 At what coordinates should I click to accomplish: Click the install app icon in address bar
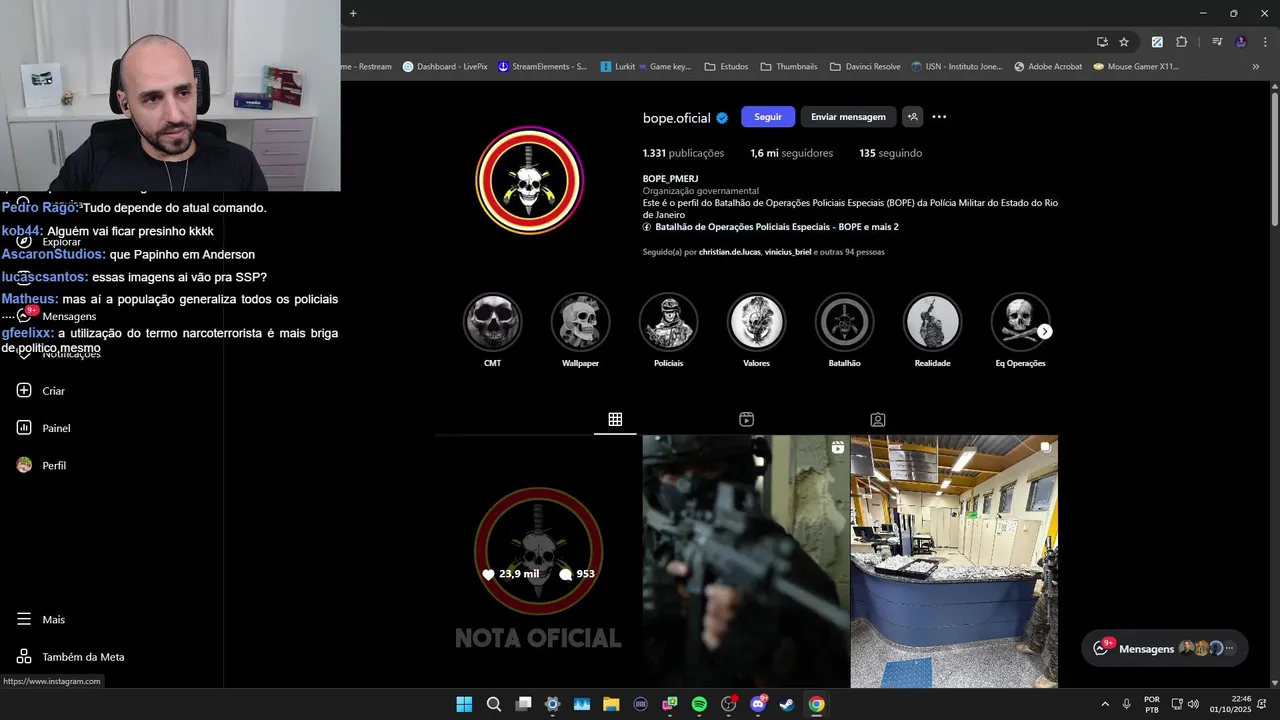[1102, 42]
